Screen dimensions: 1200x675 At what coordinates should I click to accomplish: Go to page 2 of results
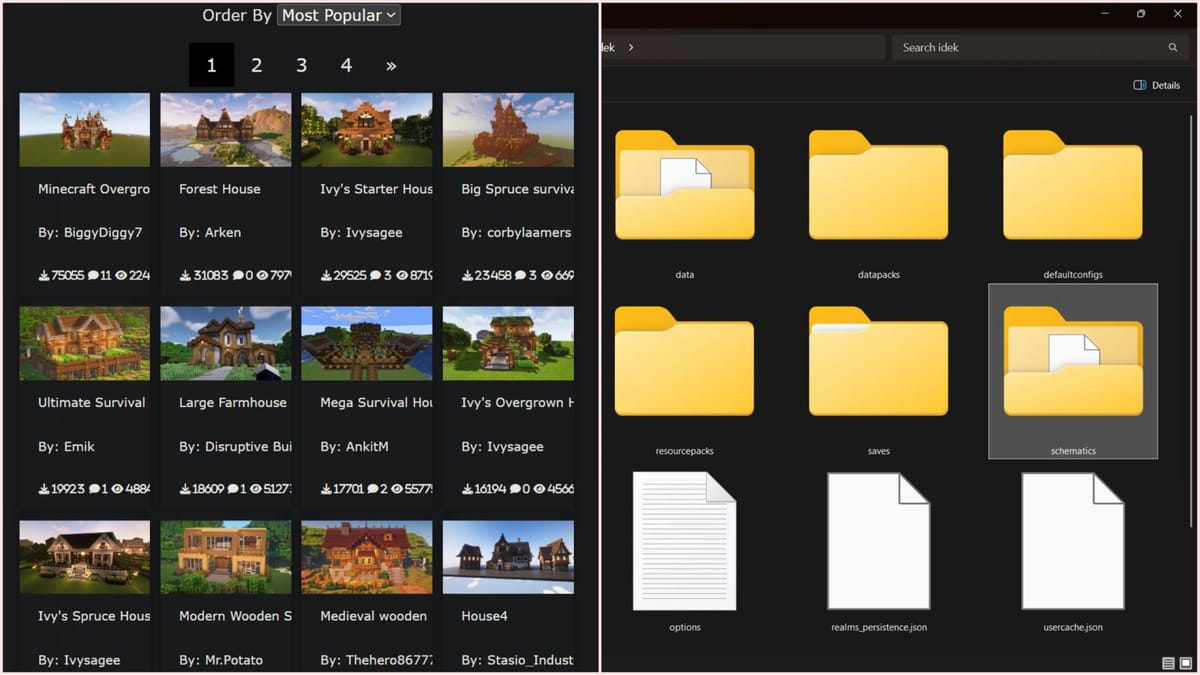tap(256, 65)
